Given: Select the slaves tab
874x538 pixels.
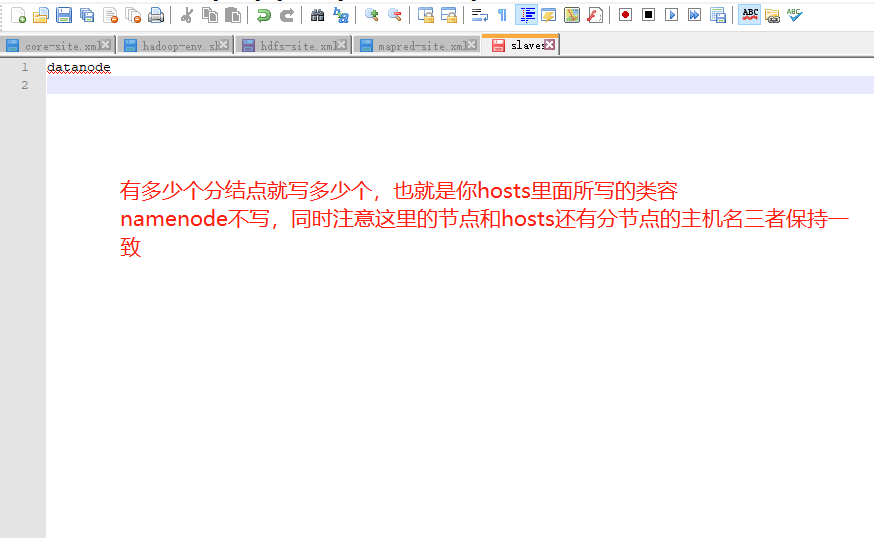Looking at the screenshot, I should [521, 45].
